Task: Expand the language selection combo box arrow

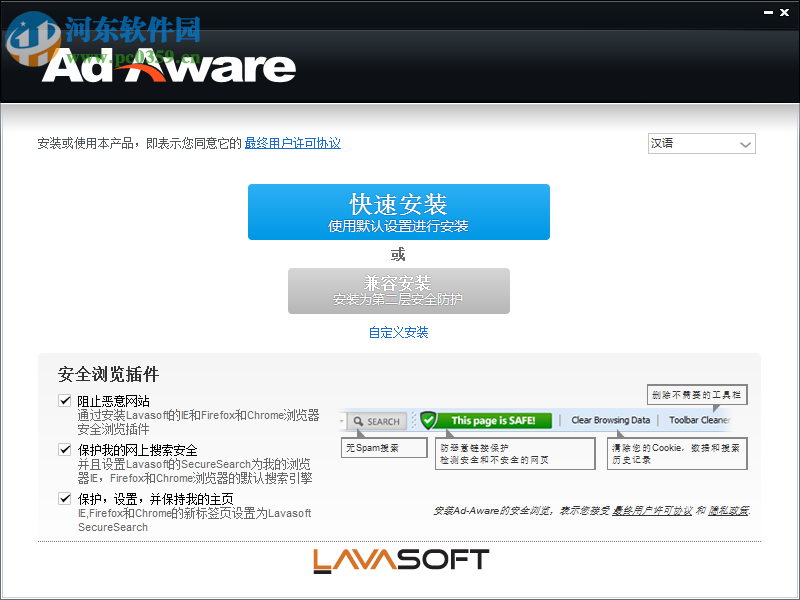Action: [744, 143]
